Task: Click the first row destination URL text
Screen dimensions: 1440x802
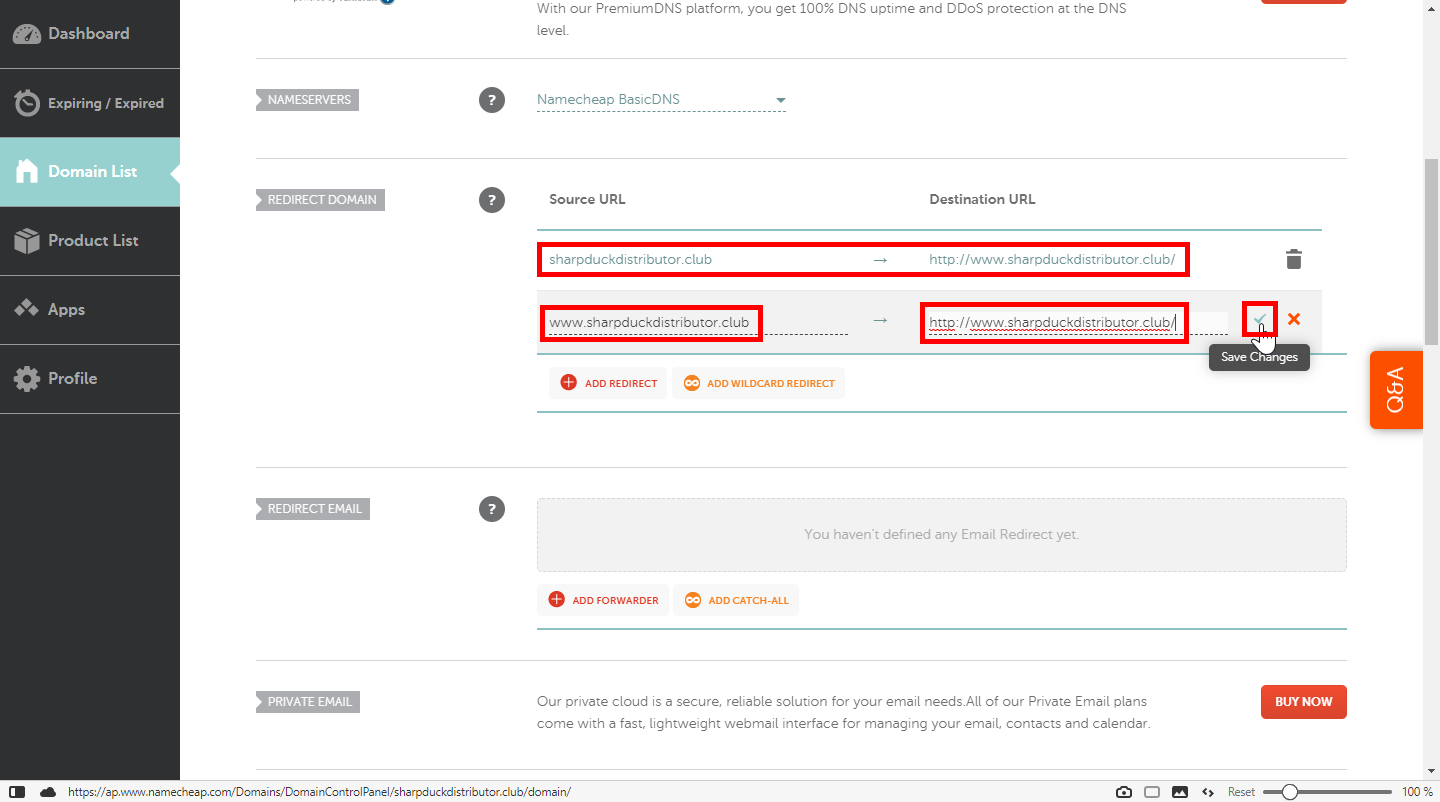Action: point(1052,259)
